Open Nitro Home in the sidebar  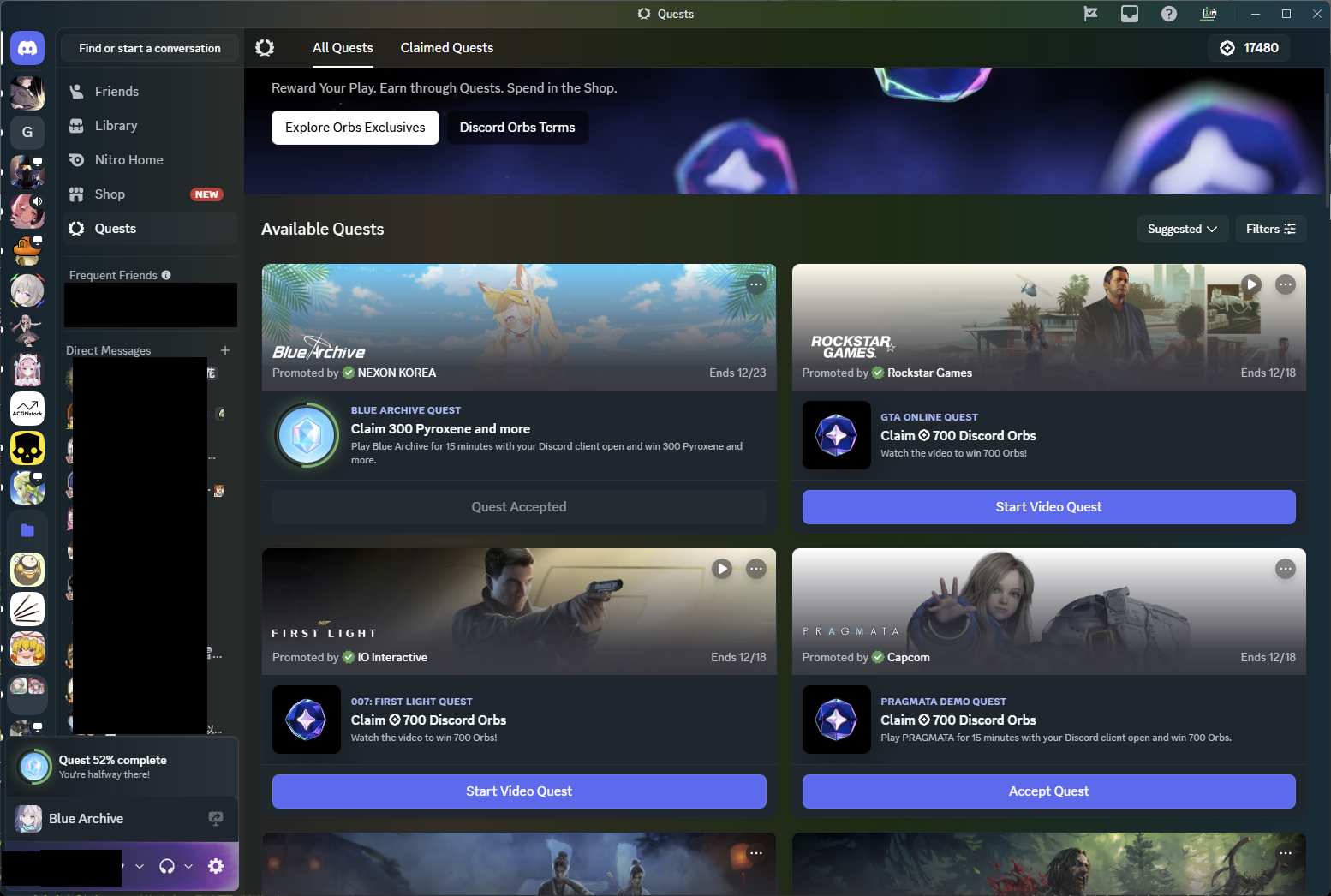click(x=150, y=160)
